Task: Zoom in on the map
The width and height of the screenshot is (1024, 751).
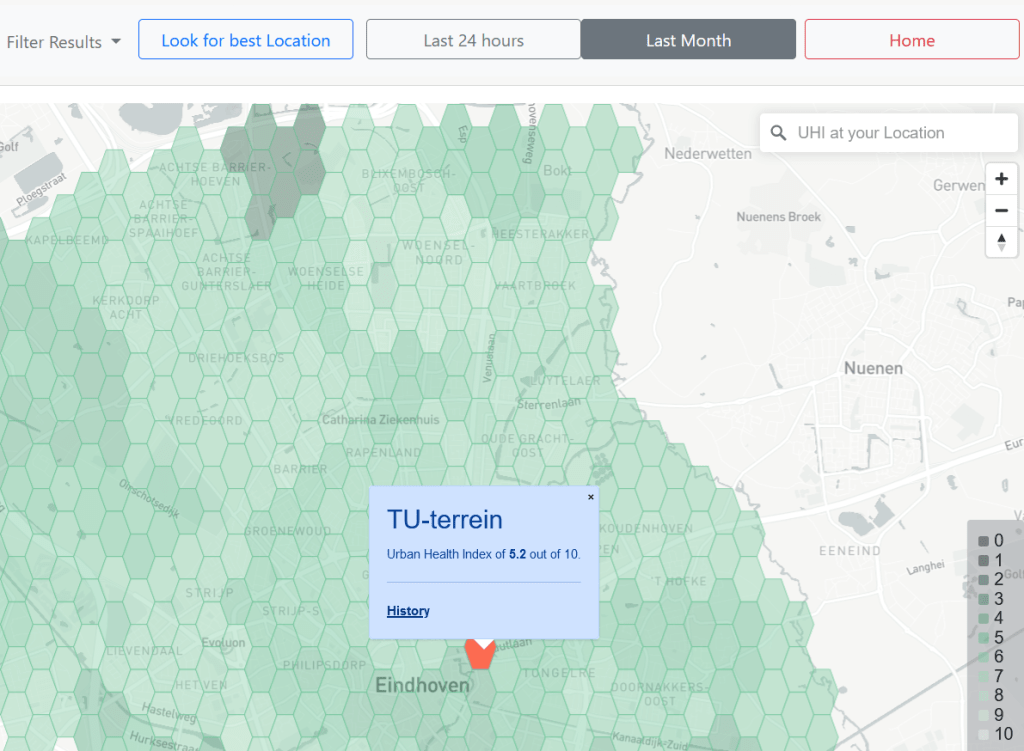Action: [1001, 179]
